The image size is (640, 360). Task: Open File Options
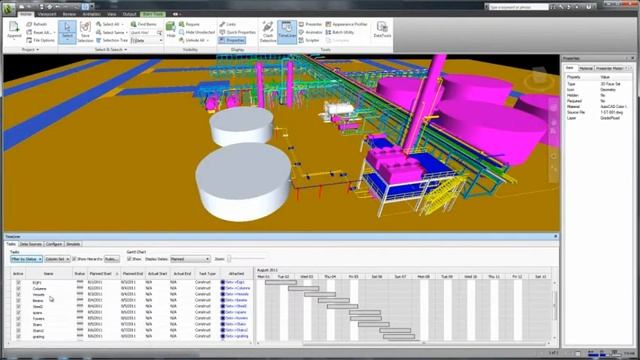[40, 40]
